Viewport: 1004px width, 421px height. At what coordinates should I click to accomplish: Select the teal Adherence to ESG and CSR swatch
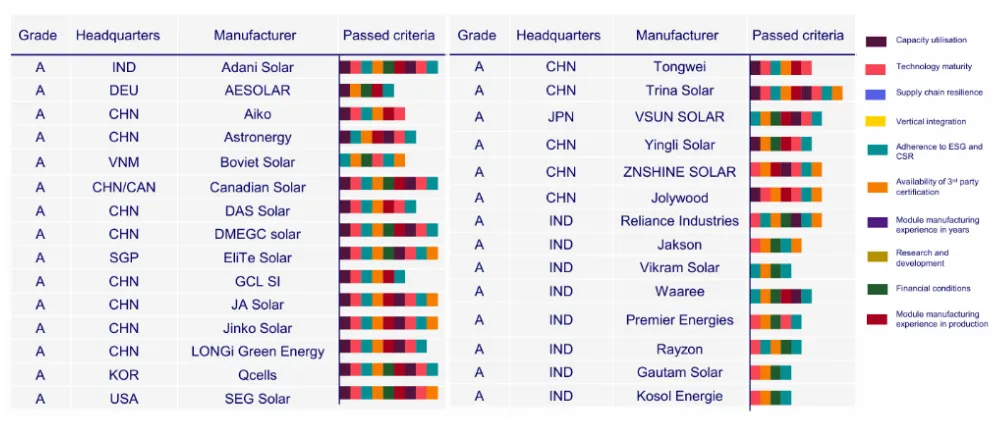tap(876, 149)
